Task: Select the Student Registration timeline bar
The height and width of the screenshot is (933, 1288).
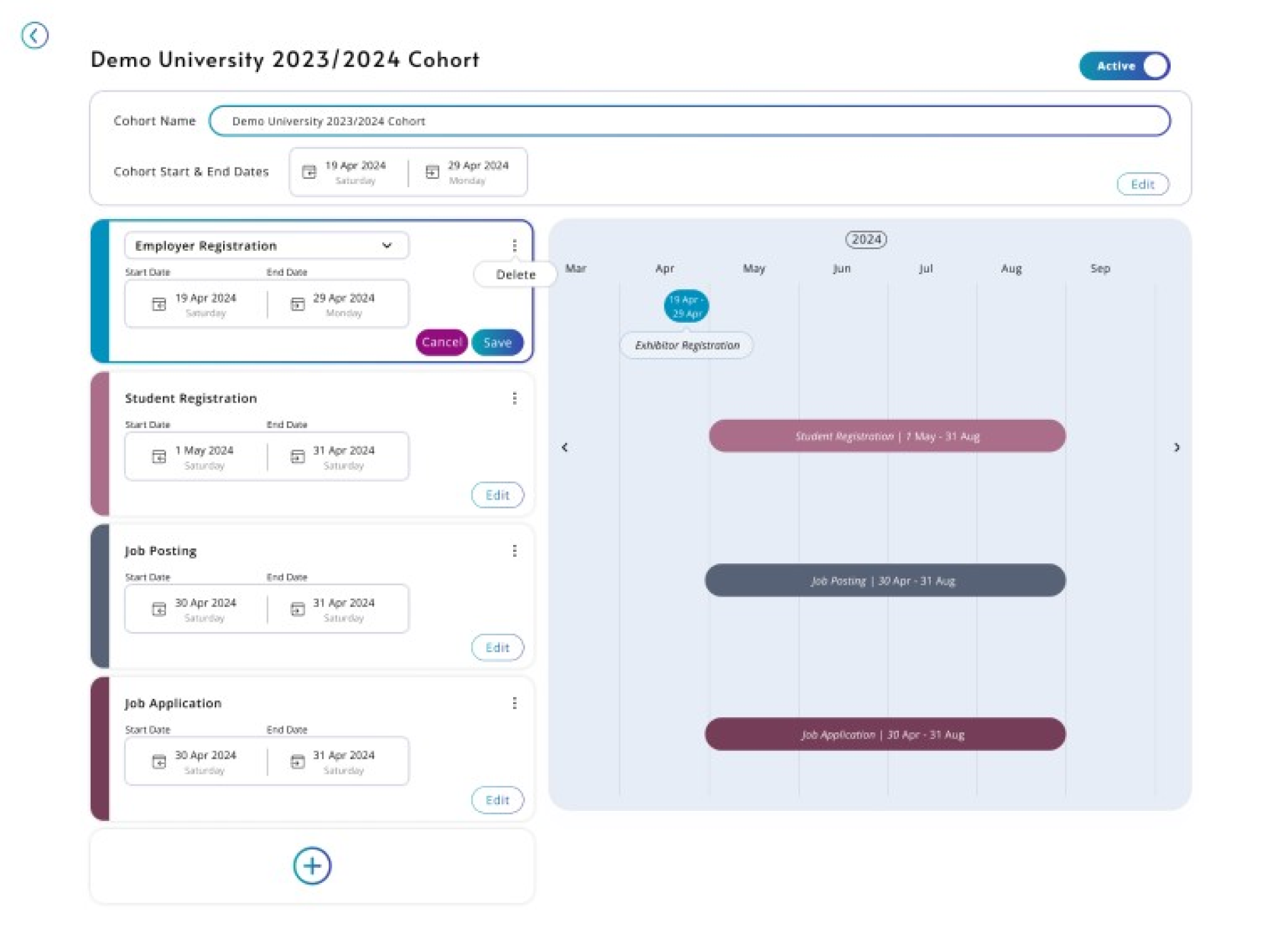Action: [887, 436]
